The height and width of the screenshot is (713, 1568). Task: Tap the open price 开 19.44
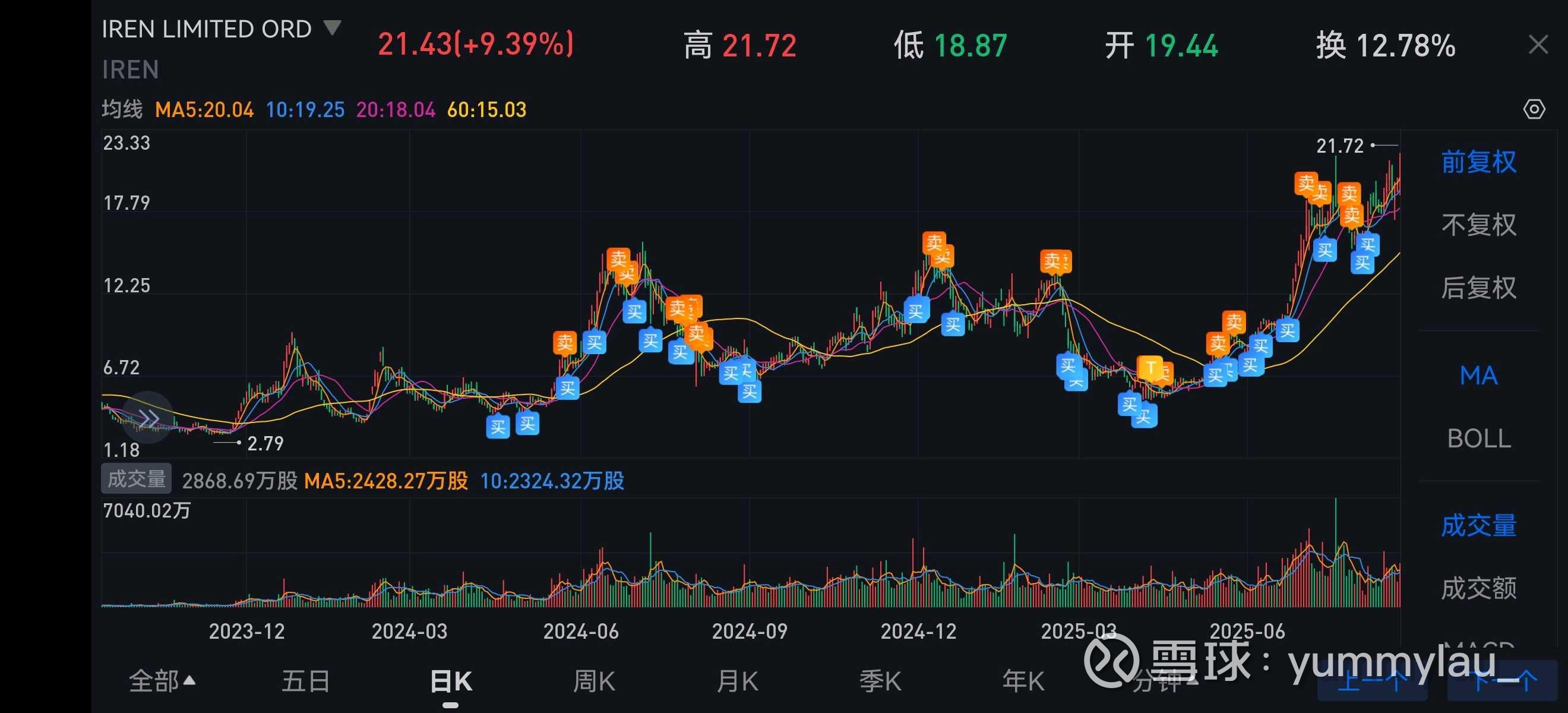pos(1161,46)
